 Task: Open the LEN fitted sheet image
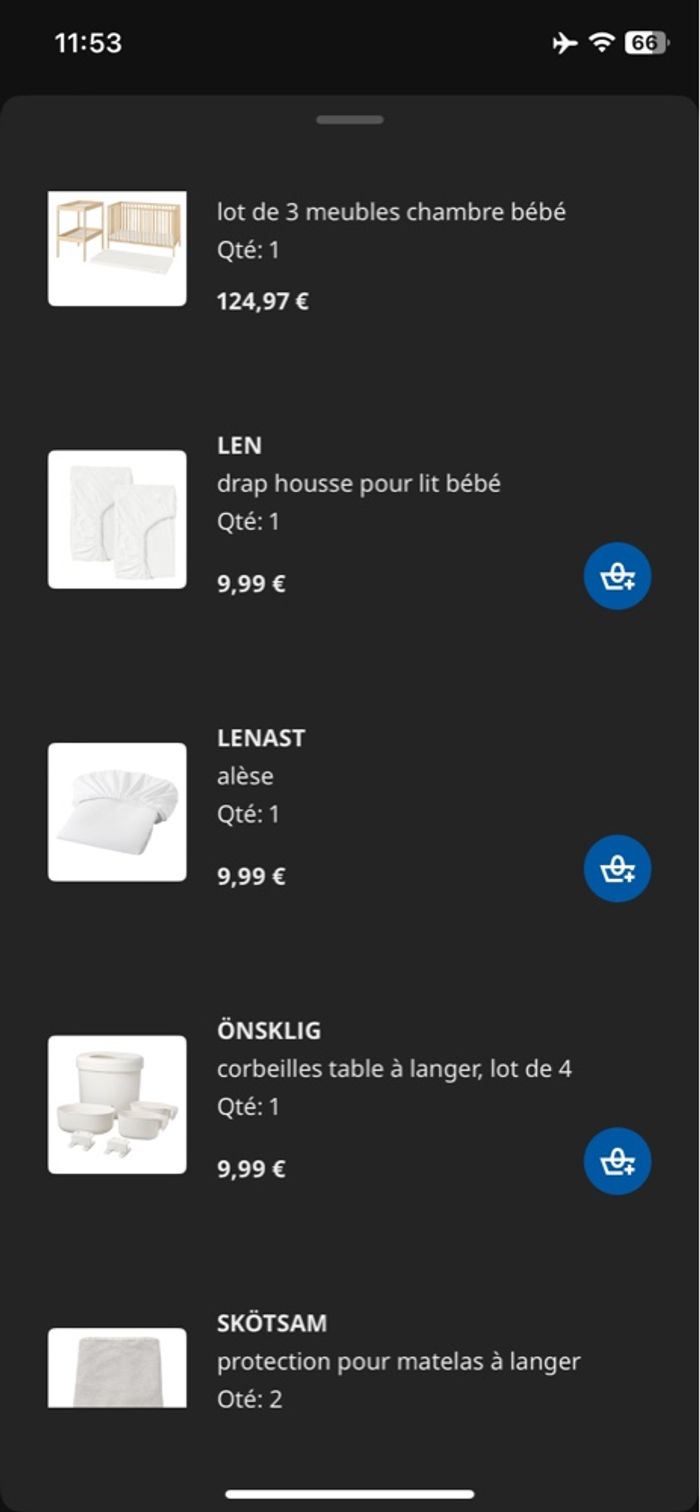117,519
